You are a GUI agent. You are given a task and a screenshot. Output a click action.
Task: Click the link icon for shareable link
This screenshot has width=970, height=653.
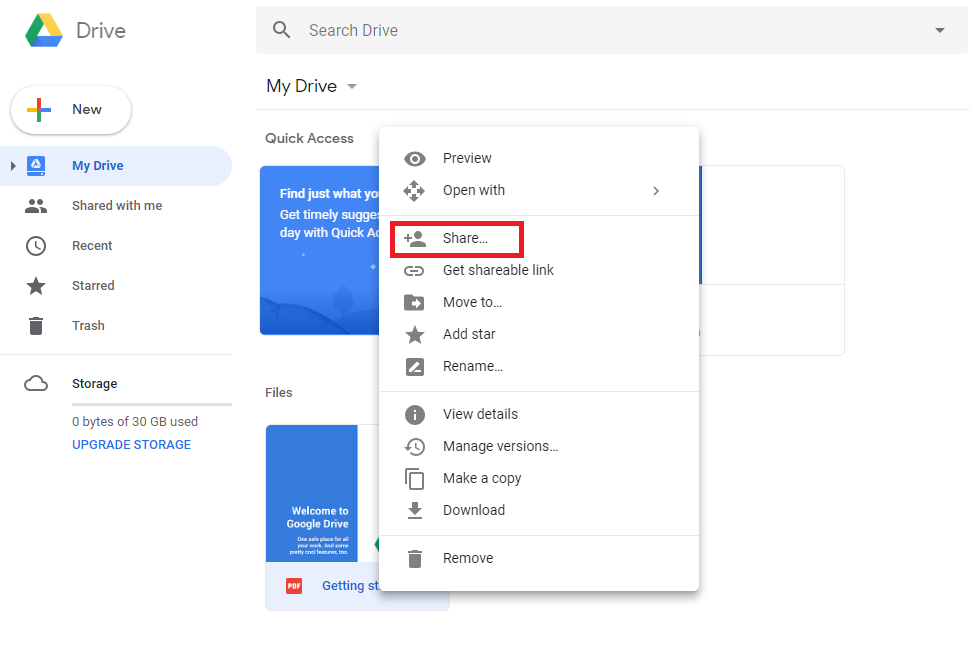[414, 271]
